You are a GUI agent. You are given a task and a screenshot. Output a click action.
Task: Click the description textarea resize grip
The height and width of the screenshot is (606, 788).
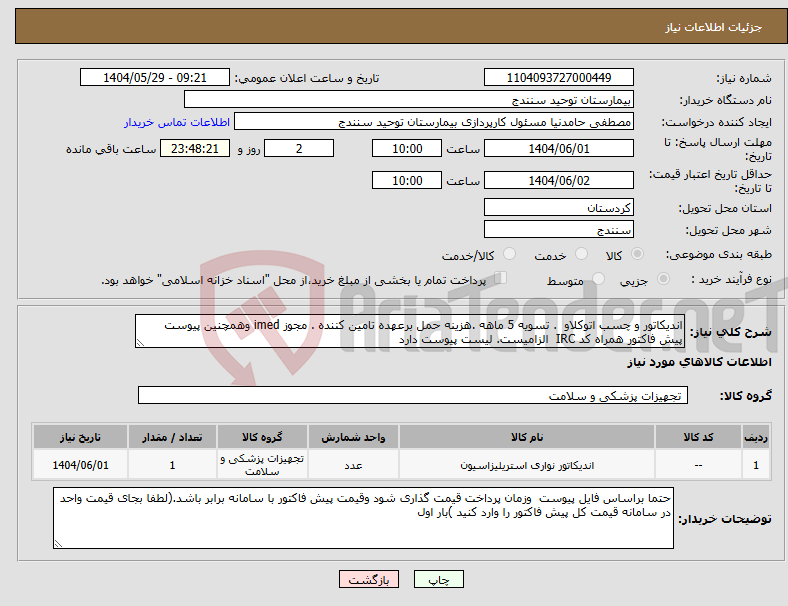140,343
